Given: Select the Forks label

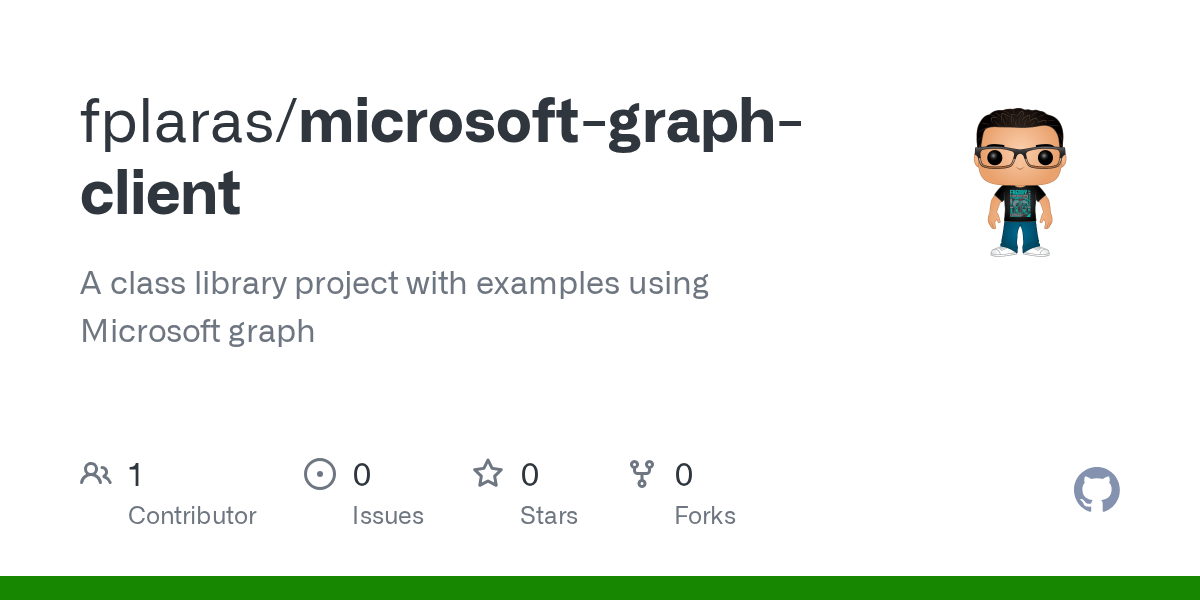Looking at the screenshot, I should (705, 516).
